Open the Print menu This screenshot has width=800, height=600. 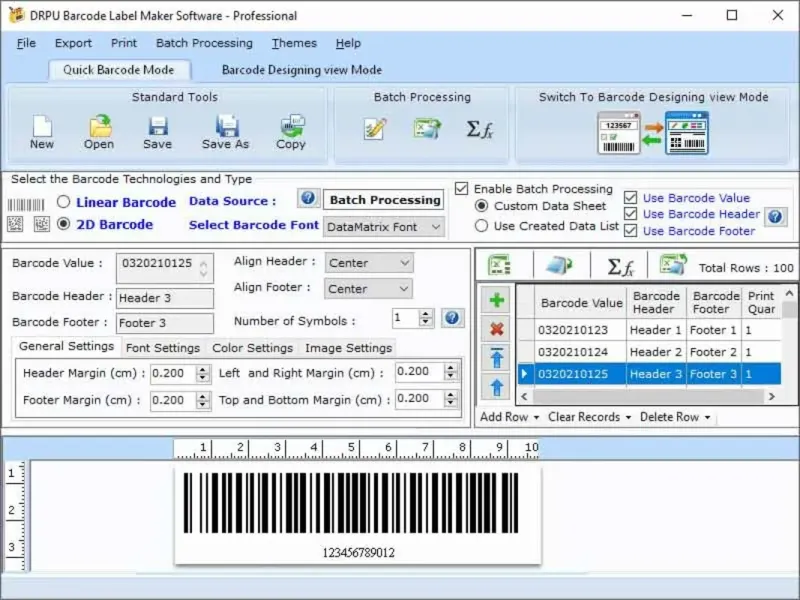(x=124, y=43)
